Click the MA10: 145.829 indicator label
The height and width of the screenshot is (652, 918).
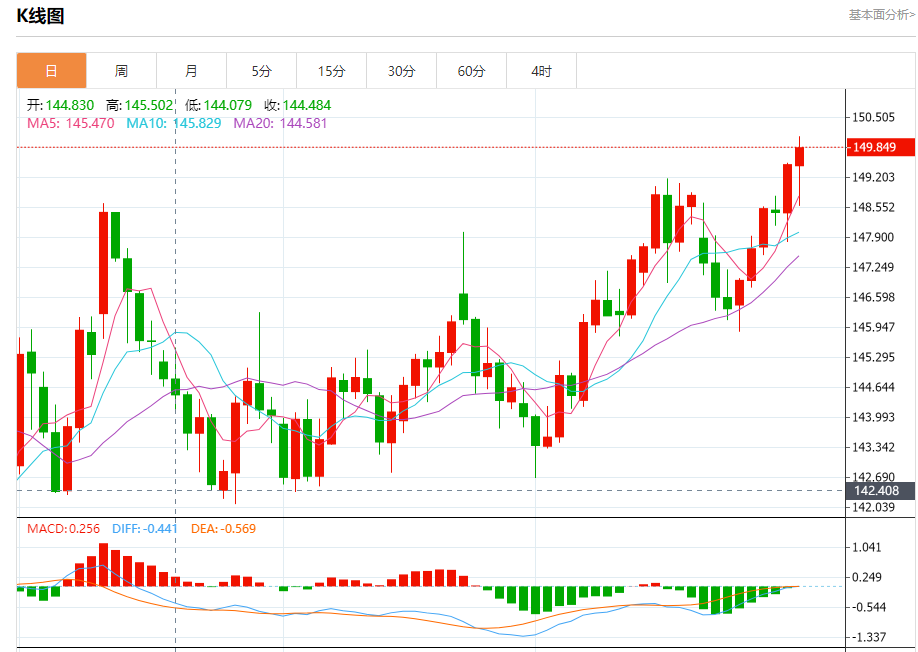click(x=174, y=123)
